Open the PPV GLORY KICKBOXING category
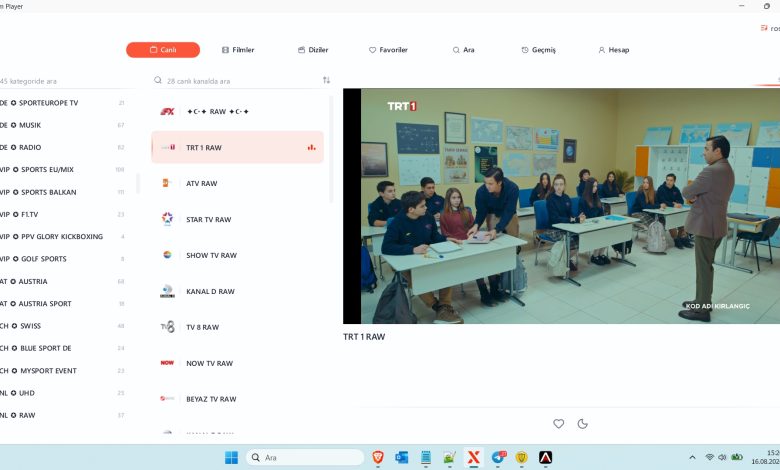This screenshot has width=780, height=470. [64, 237]
